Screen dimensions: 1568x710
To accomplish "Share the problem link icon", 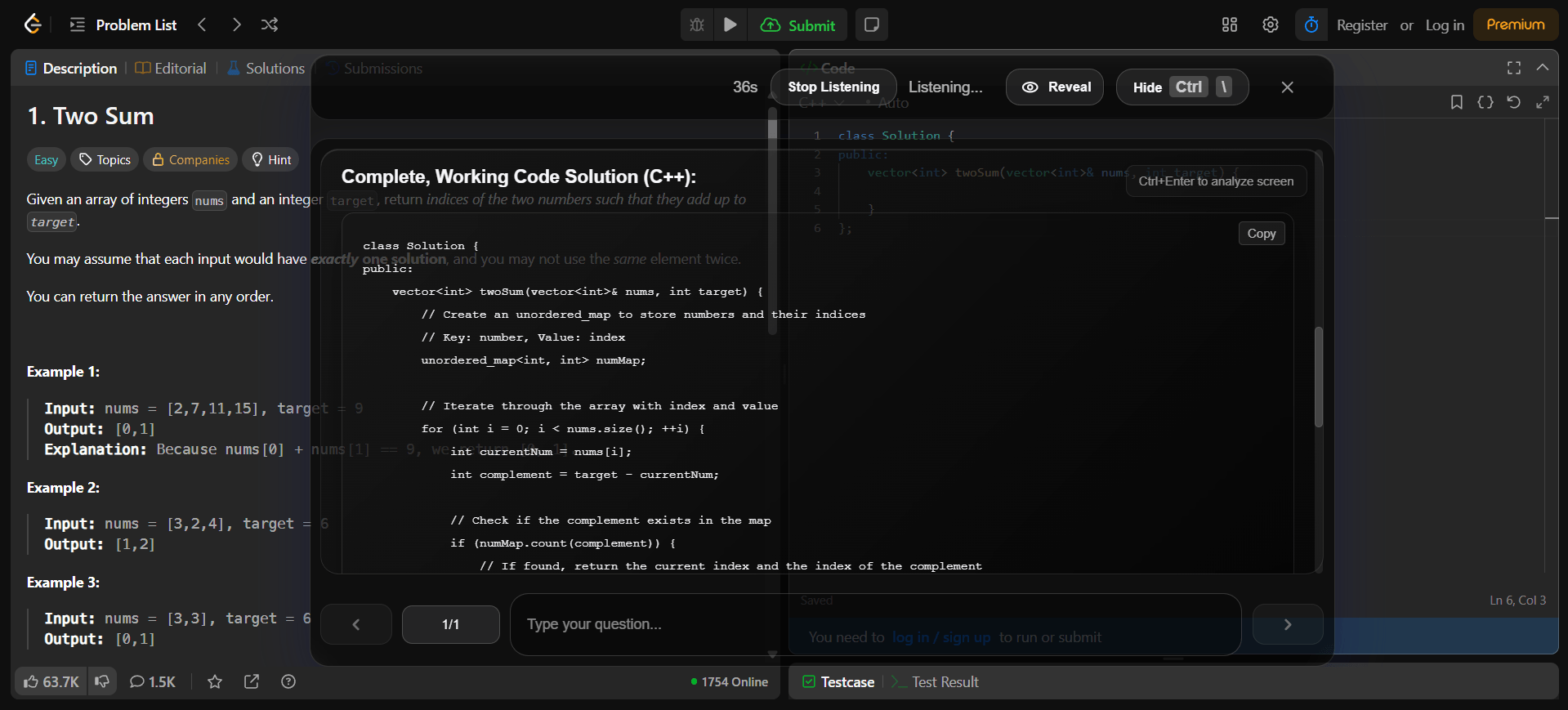I will click(252, 682).
